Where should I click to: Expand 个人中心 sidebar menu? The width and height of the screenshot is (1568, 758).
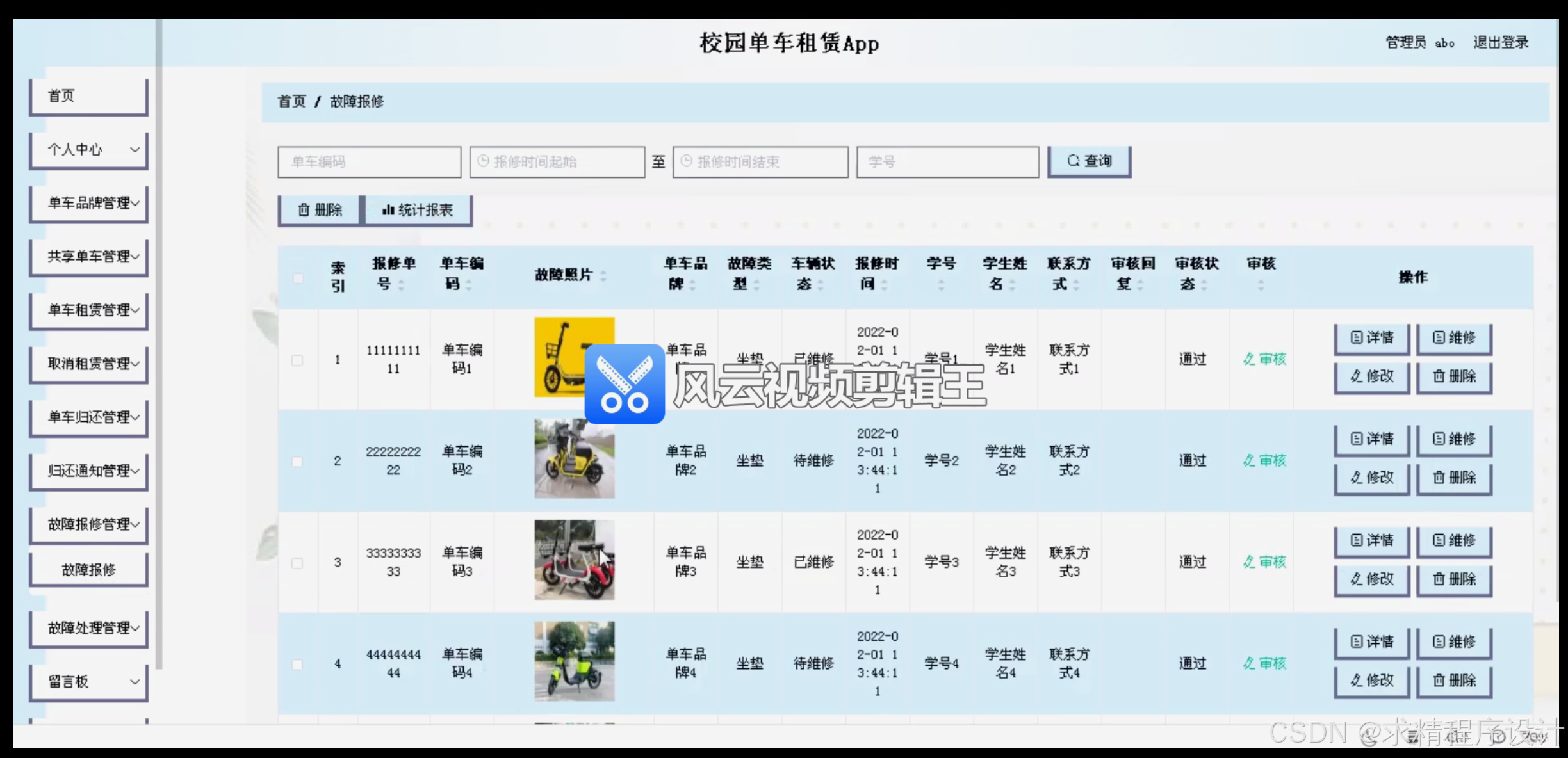click(x=89, y=150)
